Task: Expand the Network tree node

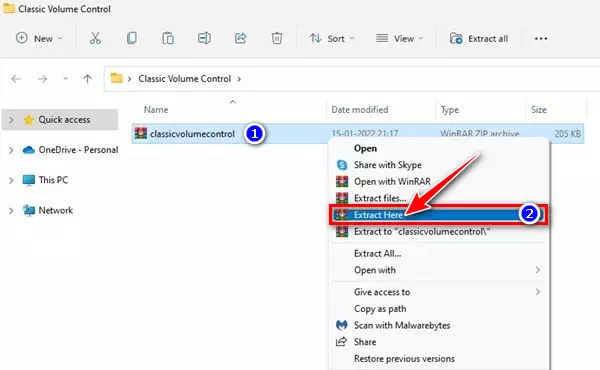Action: (11, 210)
